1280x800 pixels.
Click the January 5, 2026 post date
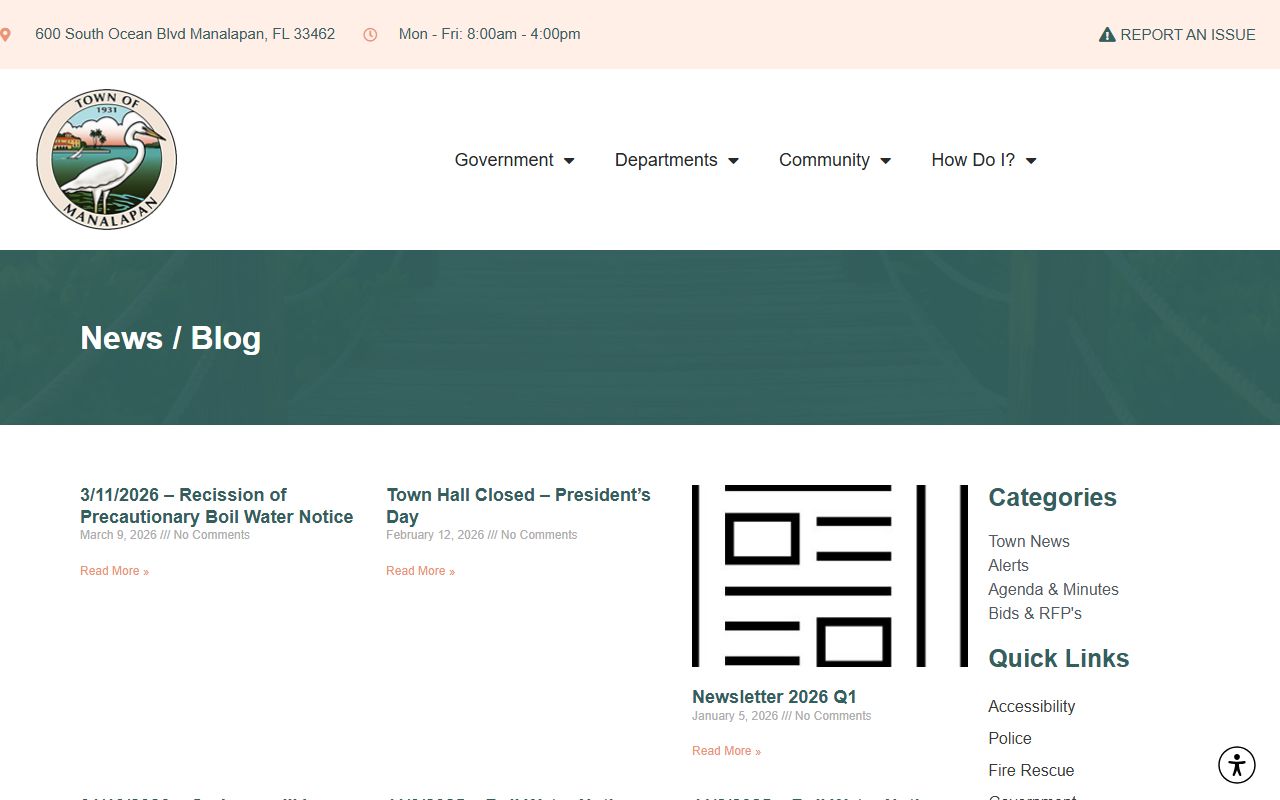[x=735, y=716]
